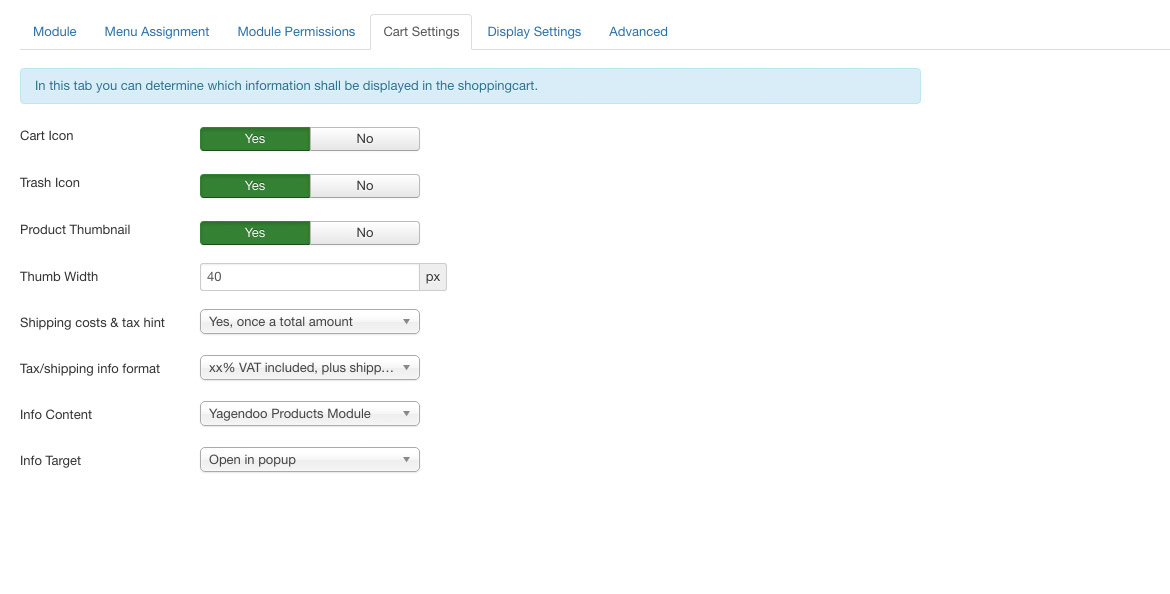
Task: Click arrow on Yagendoo Products Module select
Action: pos(407,413)
